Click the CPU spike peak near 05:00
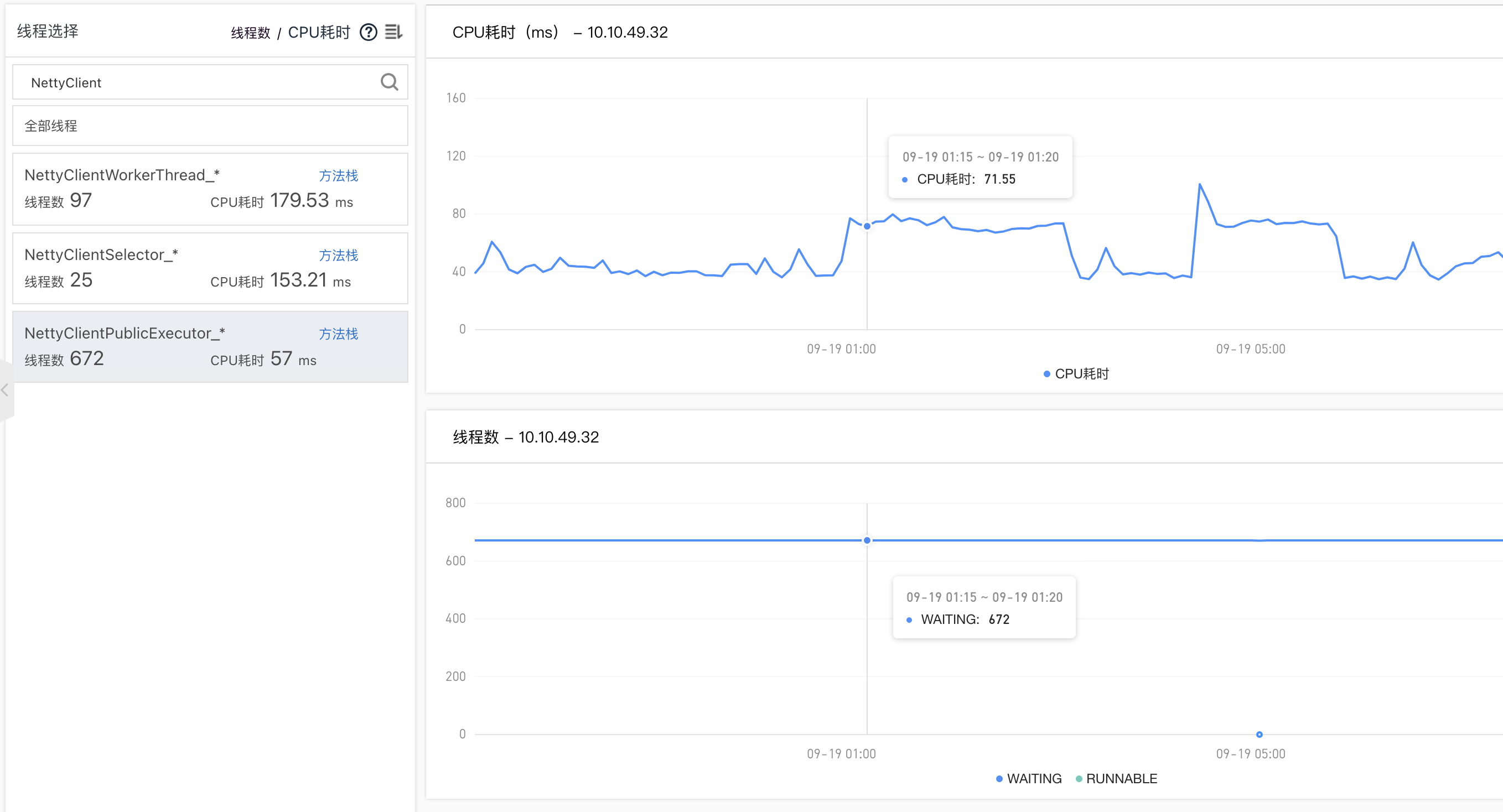Viewport: 1503px width, 812px height. click(1200, 184)
